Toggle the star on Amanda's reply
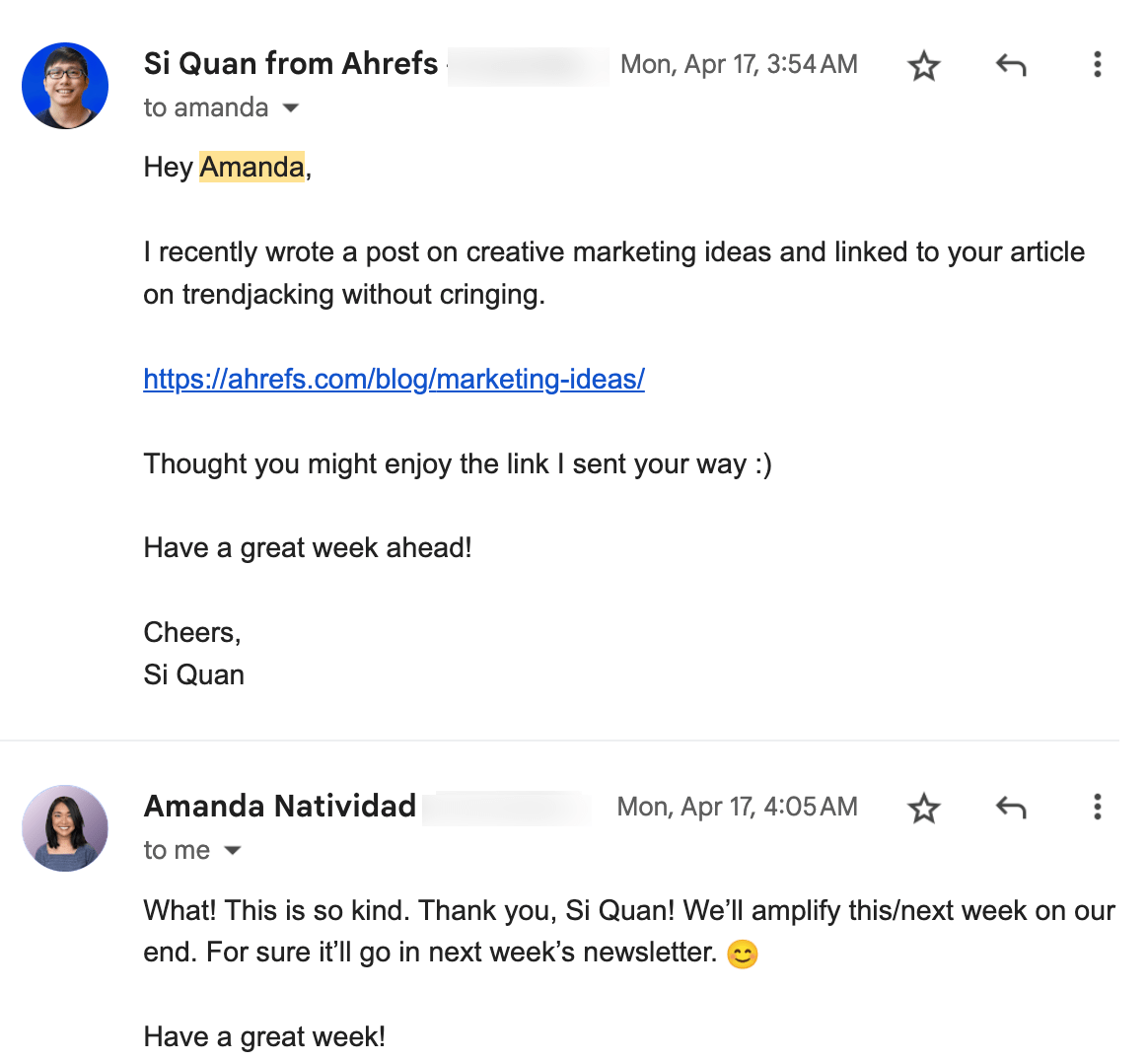The image size is (1148, 1061). (x=923, y=808)
